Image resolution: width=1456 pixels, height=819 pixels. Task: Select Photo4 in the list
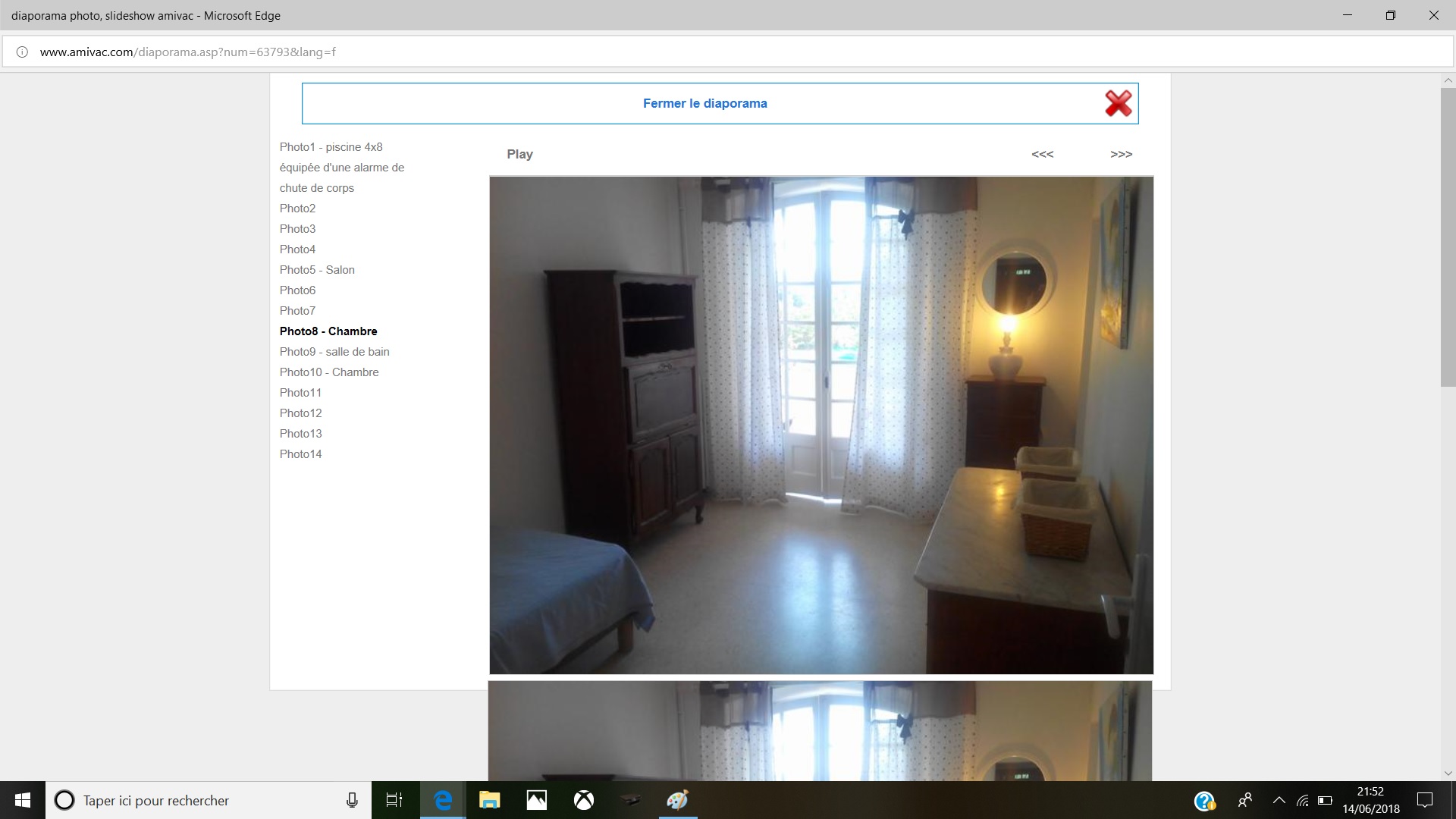297,249
